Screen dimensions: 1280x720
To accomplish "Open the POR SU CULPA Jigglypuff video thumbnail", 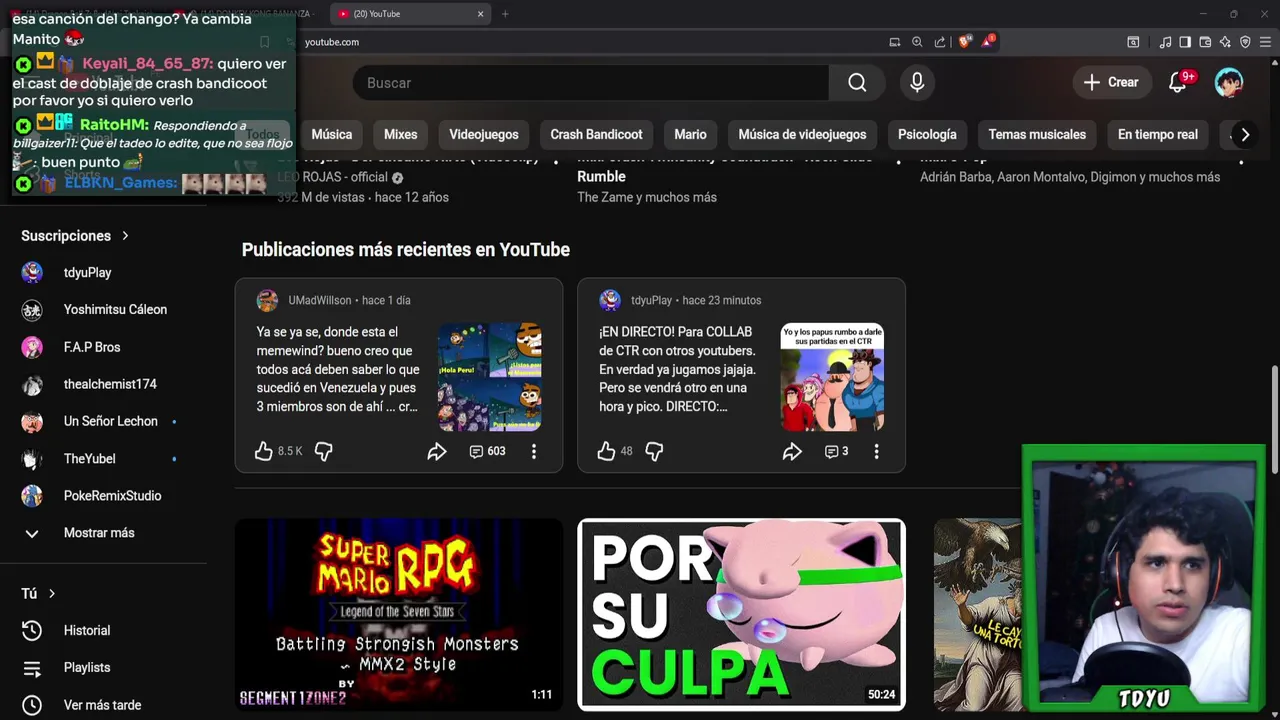I will click(x=741, y=614).
